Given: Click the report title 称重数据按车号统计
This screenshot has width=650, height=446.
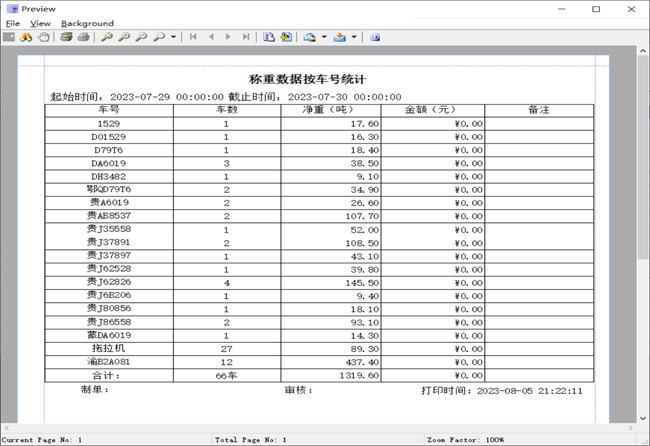Looking at the screenshot, I should coord(307,79).
